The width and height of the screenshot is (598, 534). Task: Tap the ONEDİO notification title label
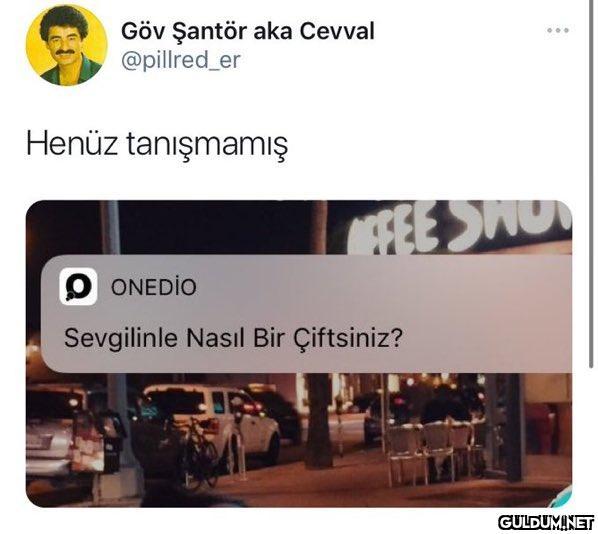tap(154, 287)
